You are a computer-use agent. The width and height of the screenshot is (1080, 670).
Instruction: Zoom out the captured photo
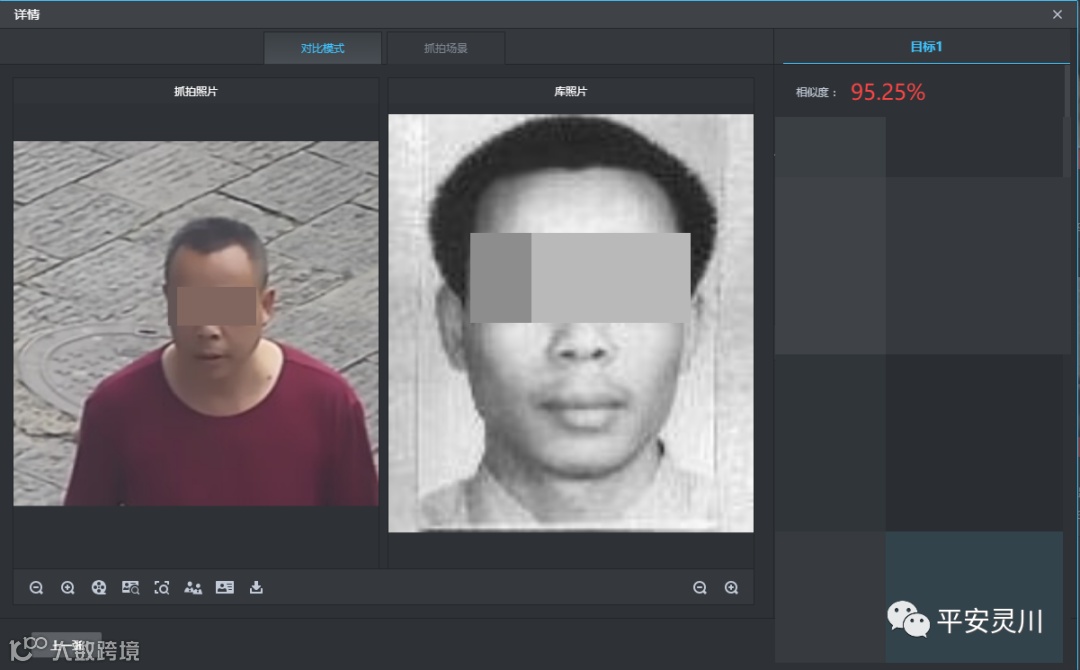[x=37, y=587]
